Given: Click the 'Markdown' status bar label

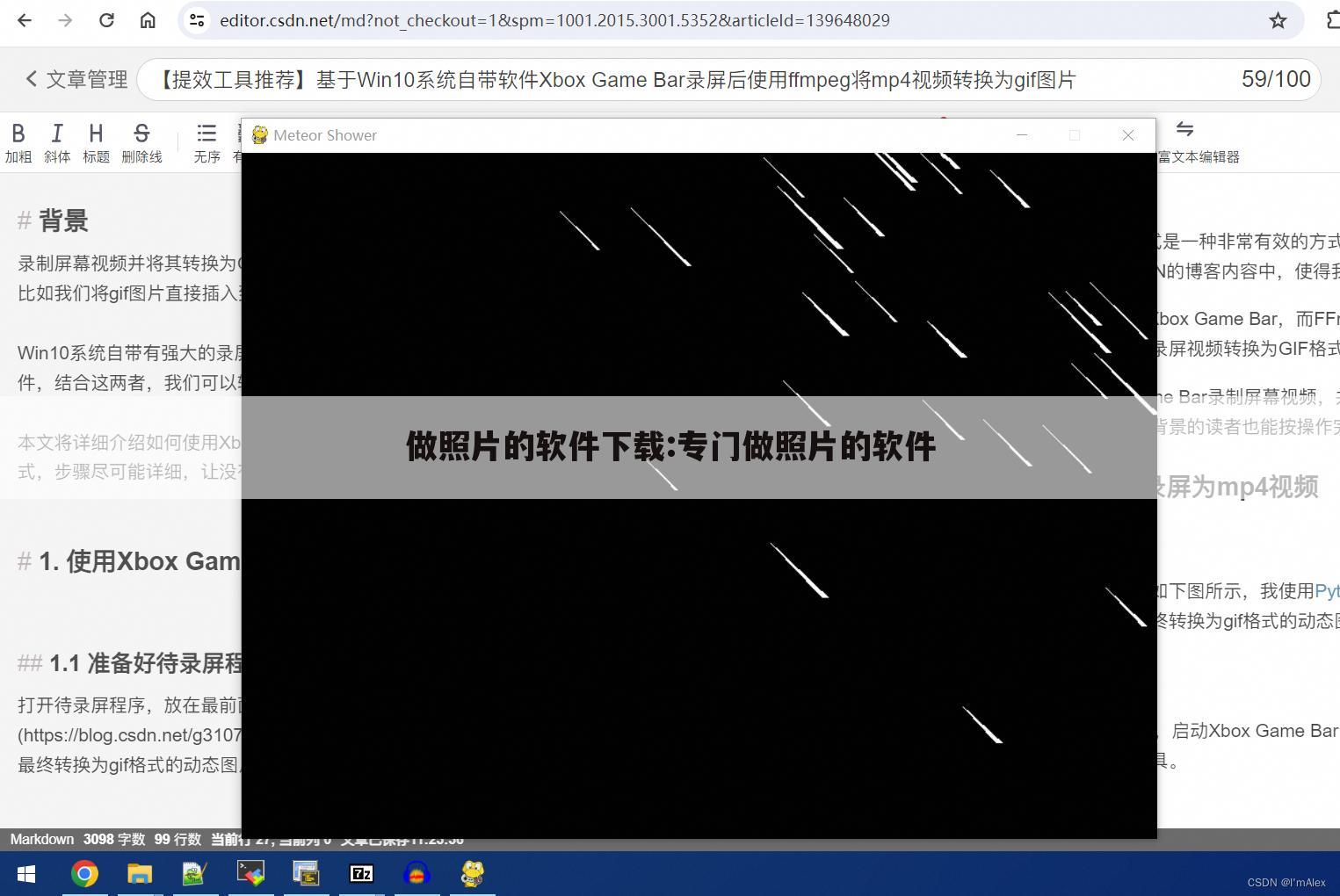Looking at the screenshot, I should click(42, 839).
